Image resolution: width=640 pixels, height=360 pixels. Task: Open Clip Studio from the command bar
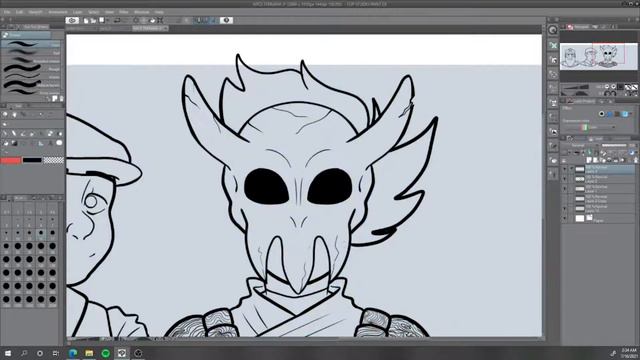point(72,20)
